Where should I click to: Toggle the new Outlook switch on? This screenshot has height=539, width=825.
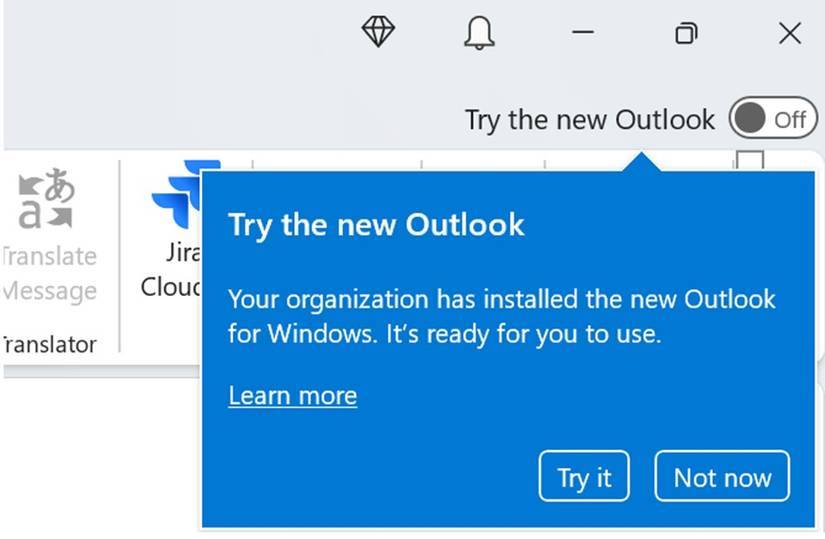coord(773,119)
